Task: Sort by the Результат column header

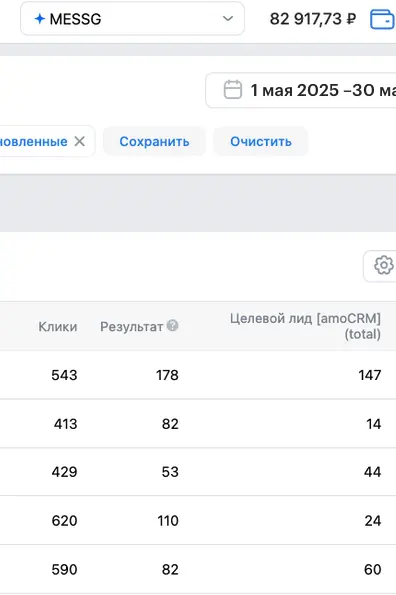Action: (x=132, y=326)
